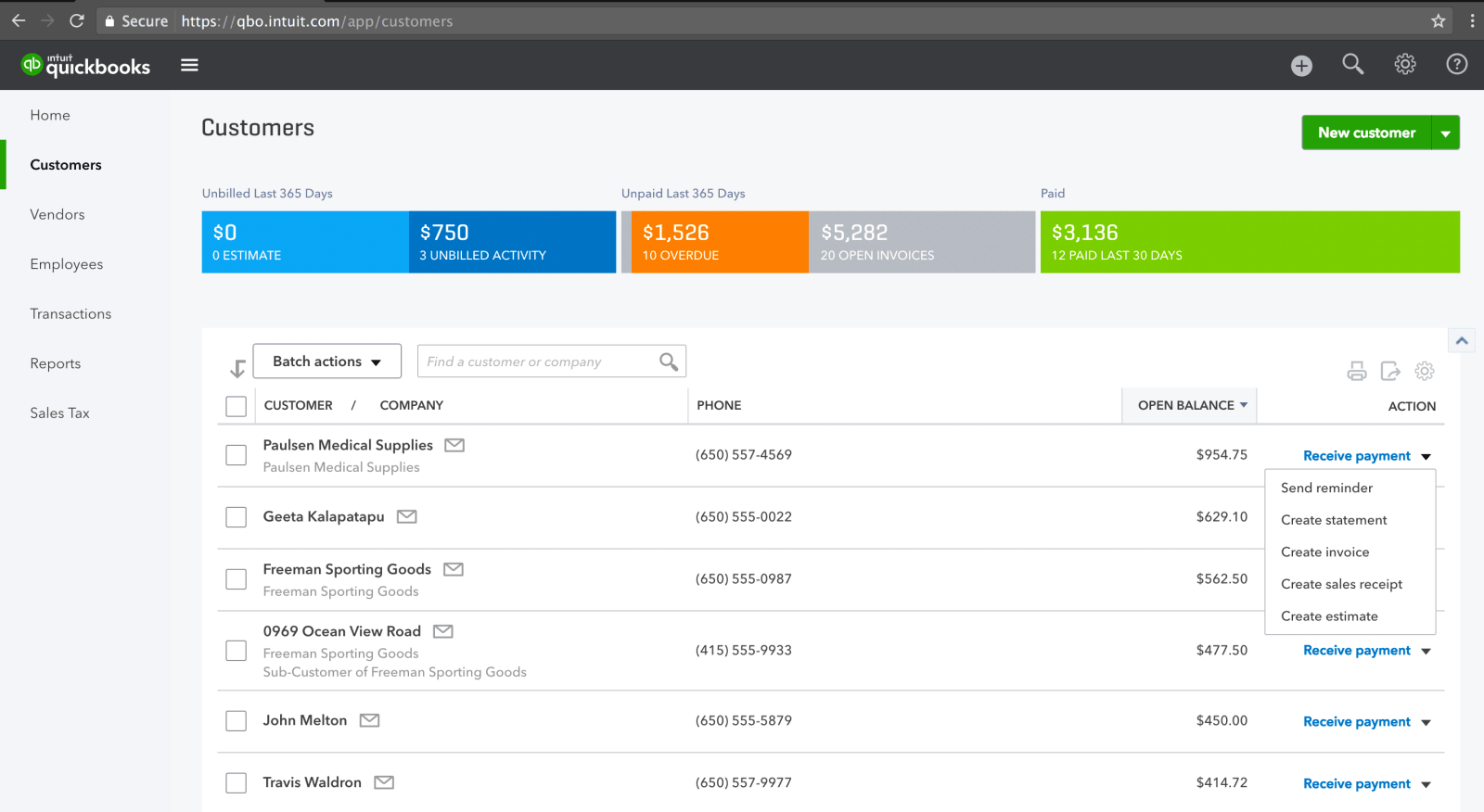Click the browser address bar URL
1484x812 pixels.
click(317, 20)
